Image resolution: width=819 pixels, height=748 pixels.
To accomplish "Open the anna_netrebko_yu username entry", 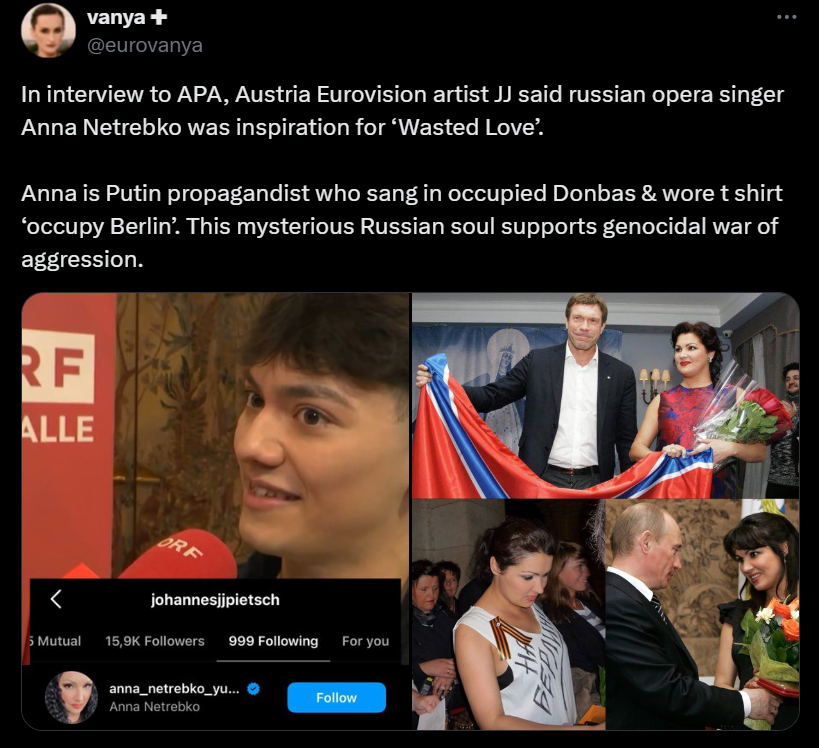I will pos(174,689).
